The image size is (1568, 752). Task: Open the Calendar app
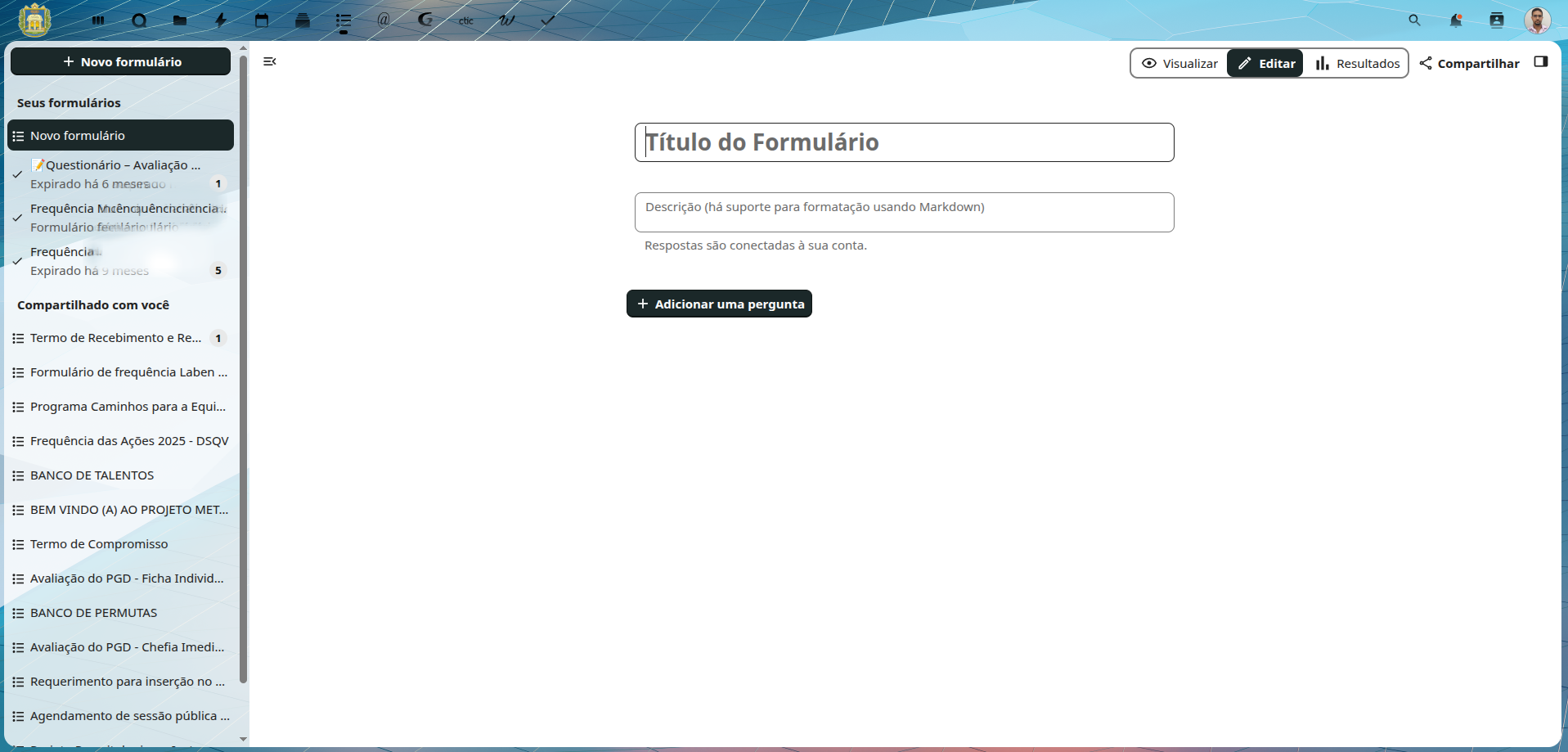click(262, 20)
